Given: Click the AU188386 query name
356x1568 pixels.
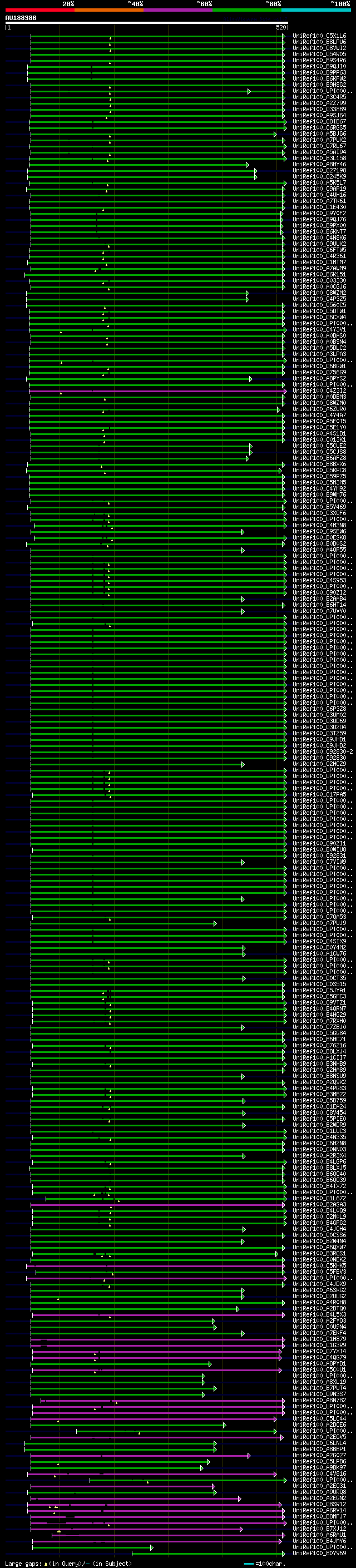Looking at the screenshot, I should (21, 18).
